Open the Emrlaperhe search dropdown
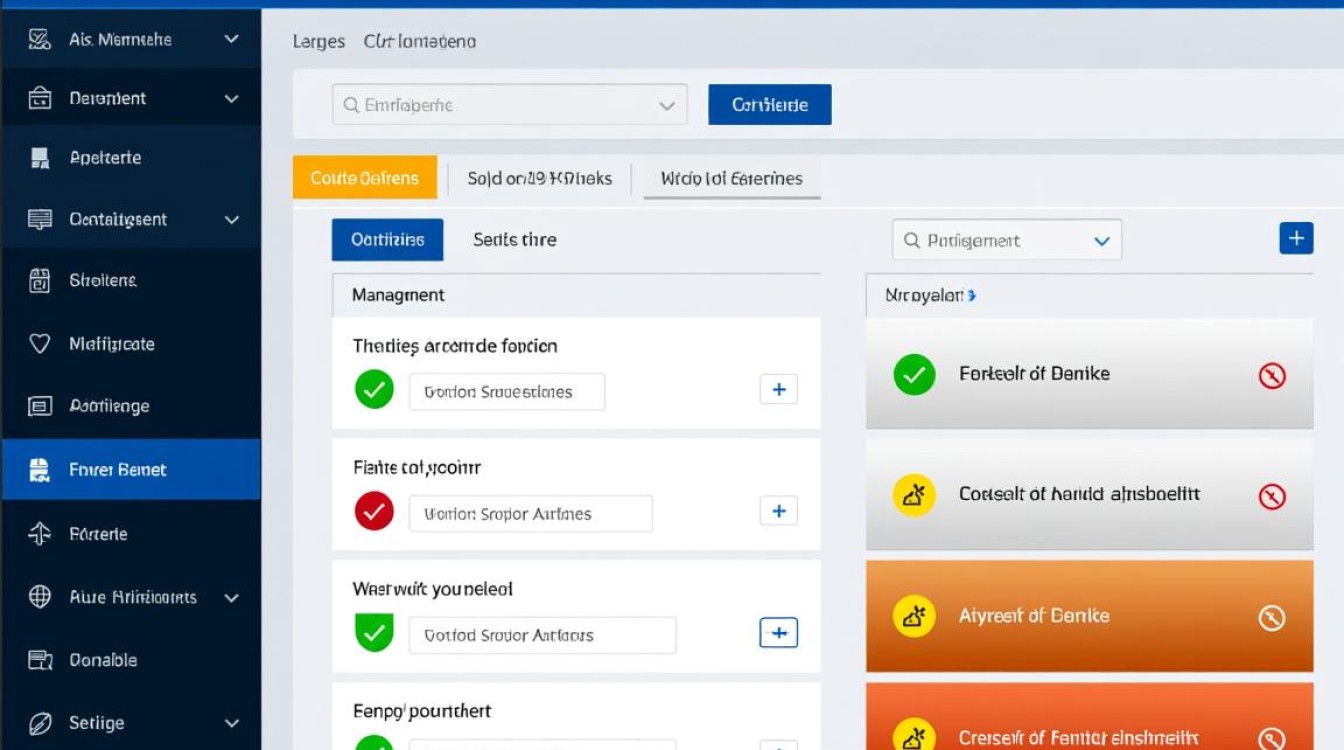Image resolution: width=1344 pixels, height=750 pixels. 667,105
